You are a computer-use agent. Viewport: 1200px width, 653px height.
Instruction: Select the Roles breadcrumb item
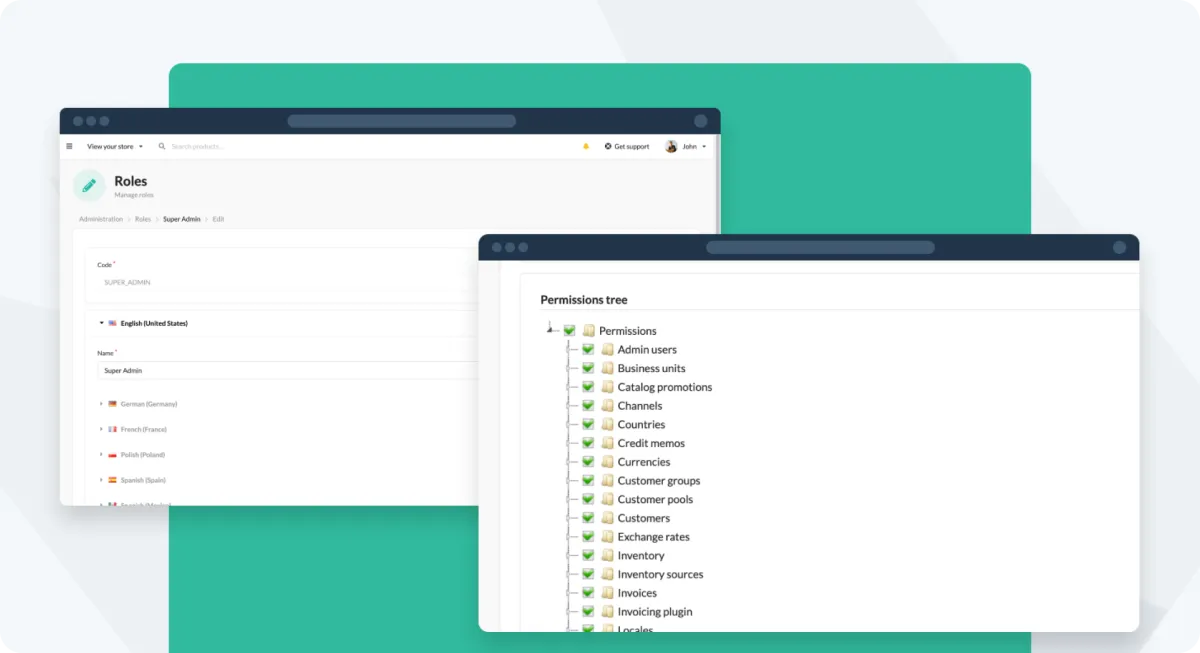point(143,219)
